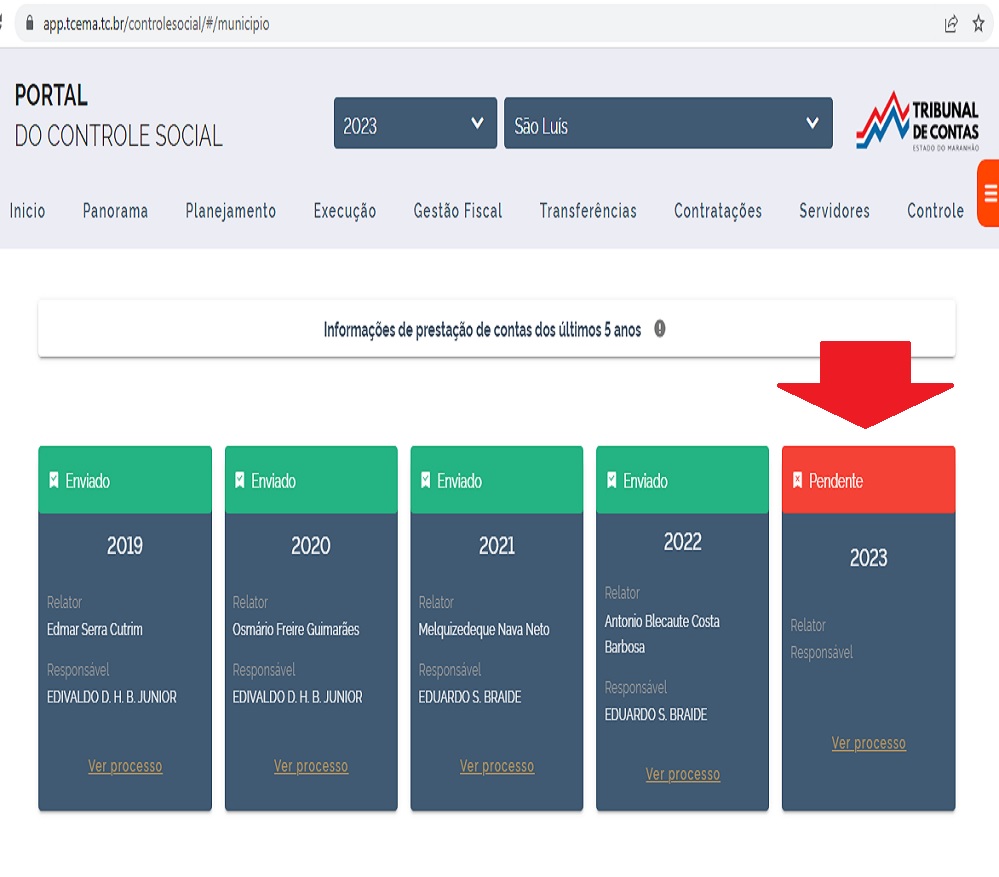
Task: Bookmark this page with the star icon
Action: [978, 24]
